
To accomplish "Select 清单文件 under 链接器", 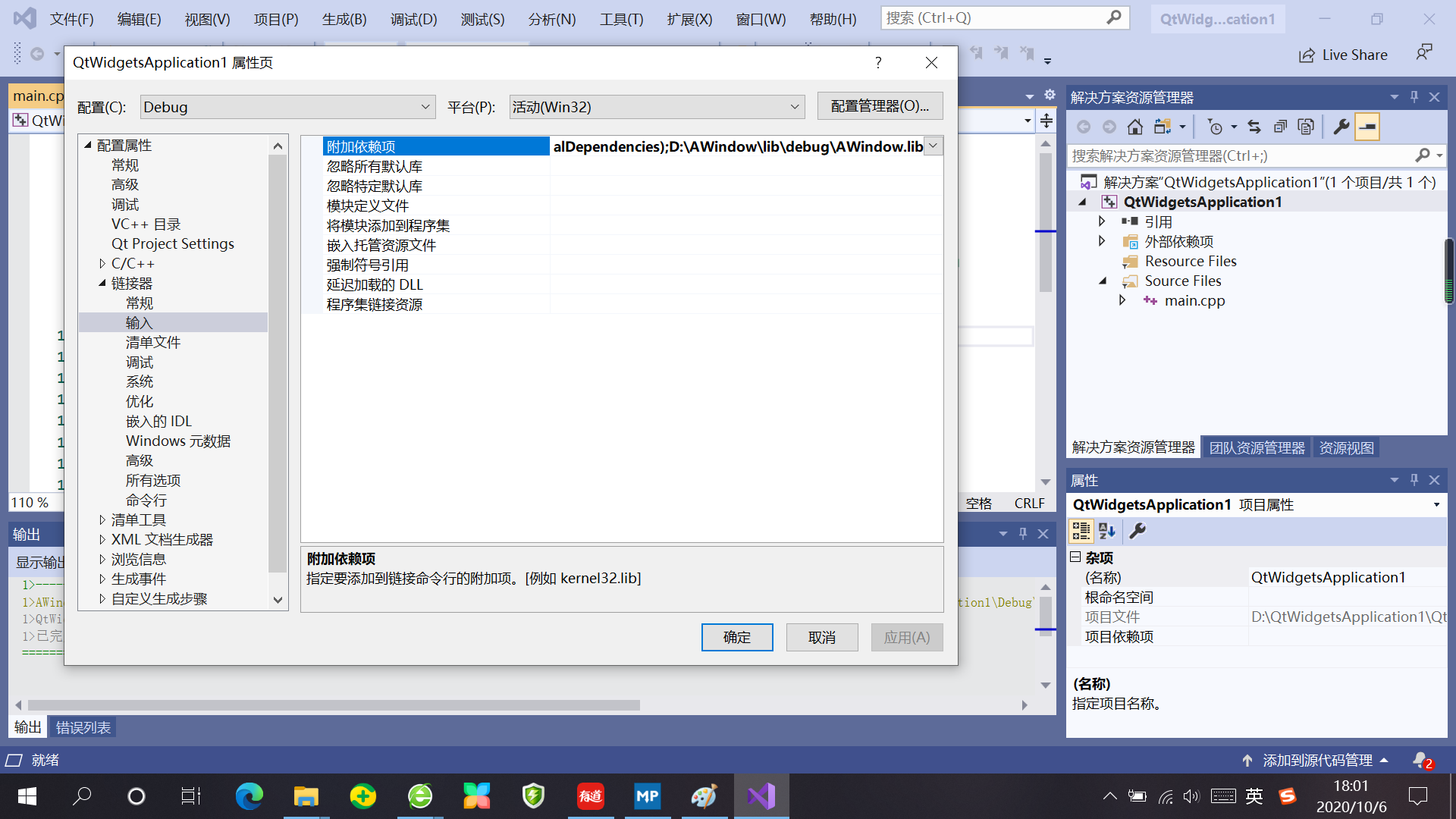I will [x=153, y=343].
